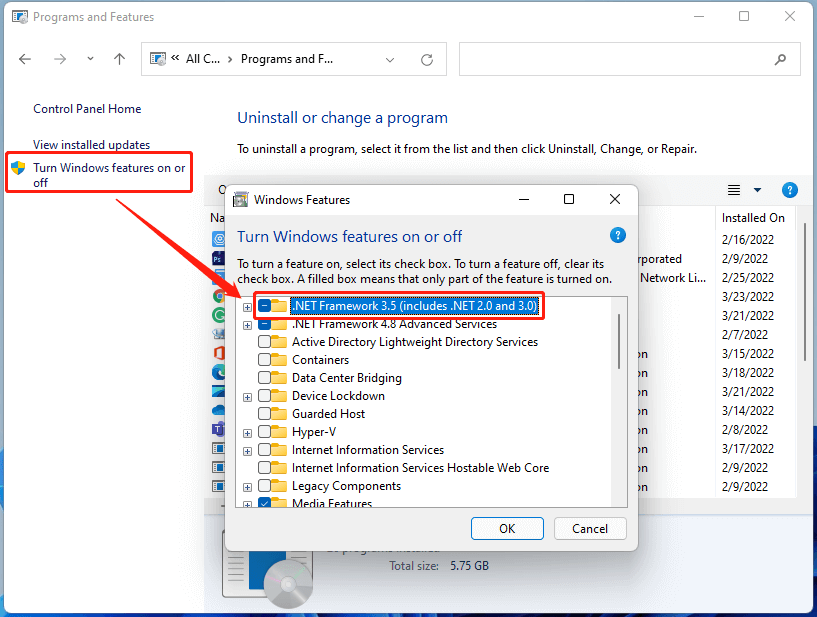This screenshot has height=617, width=817.
Task: Click the shield icon next to Turn Windows features
Action: [x=19, y=165]
